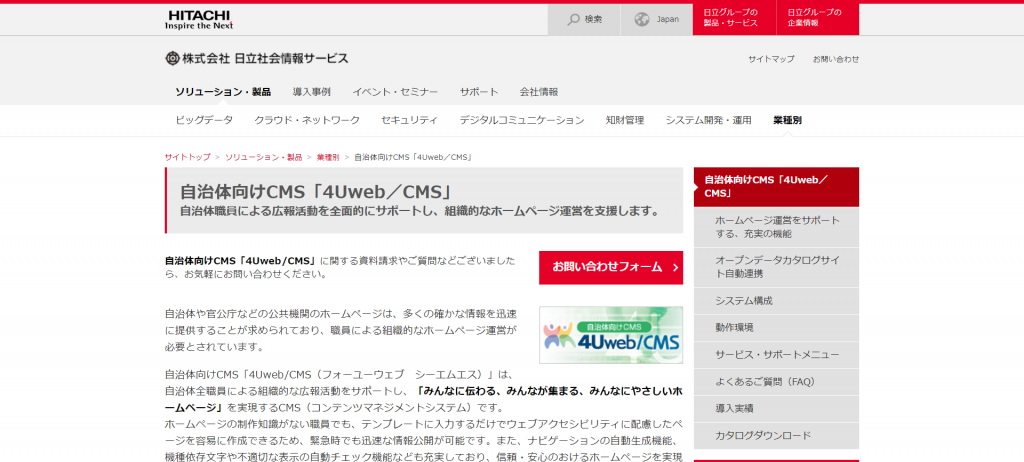The height and width of the screenshot is (462, 1024).
Task: Open ビッグデータ submenu item
Action: tap(204, 120)
